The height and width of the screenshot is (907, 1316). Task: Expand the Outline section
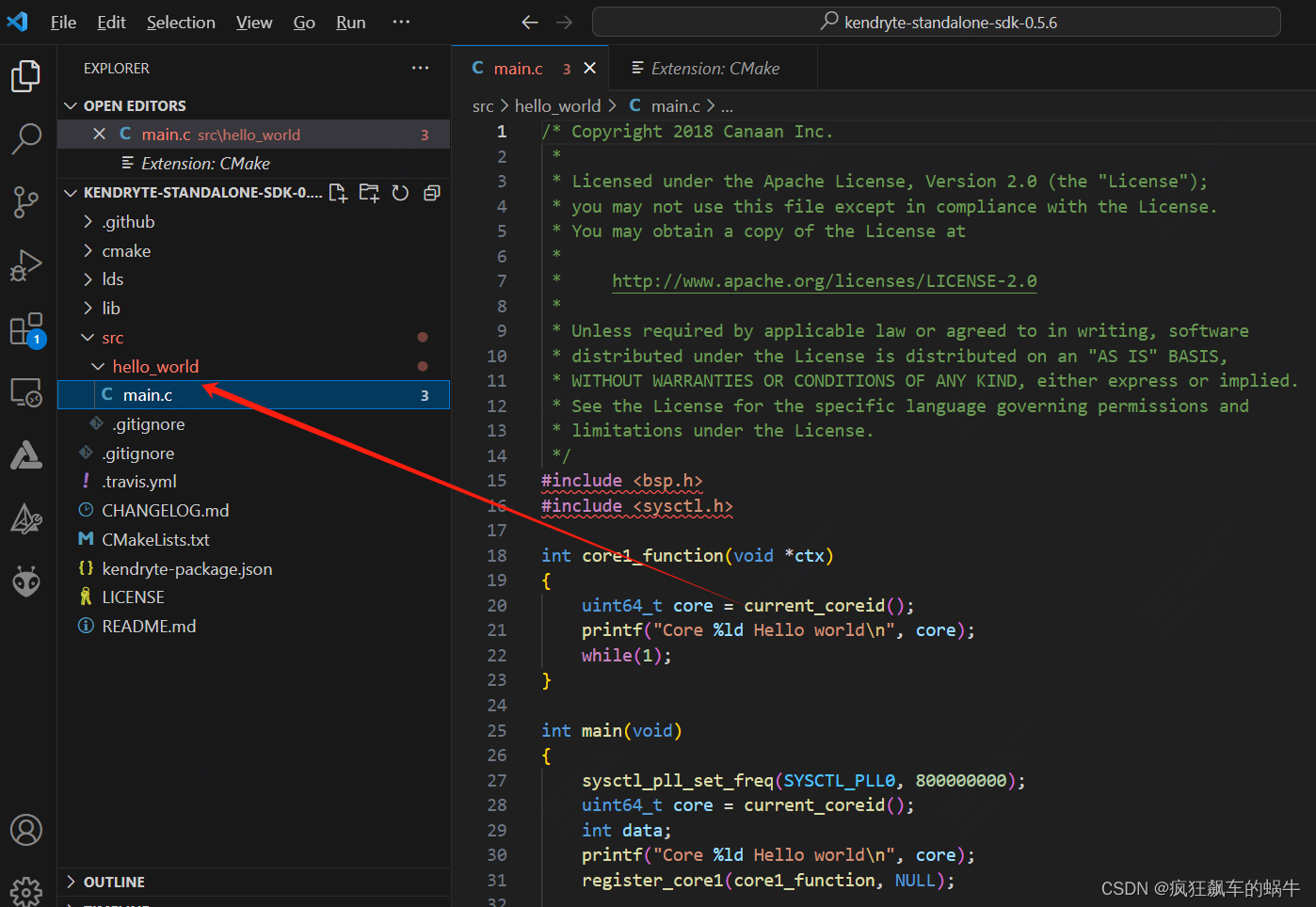point(254,882)
